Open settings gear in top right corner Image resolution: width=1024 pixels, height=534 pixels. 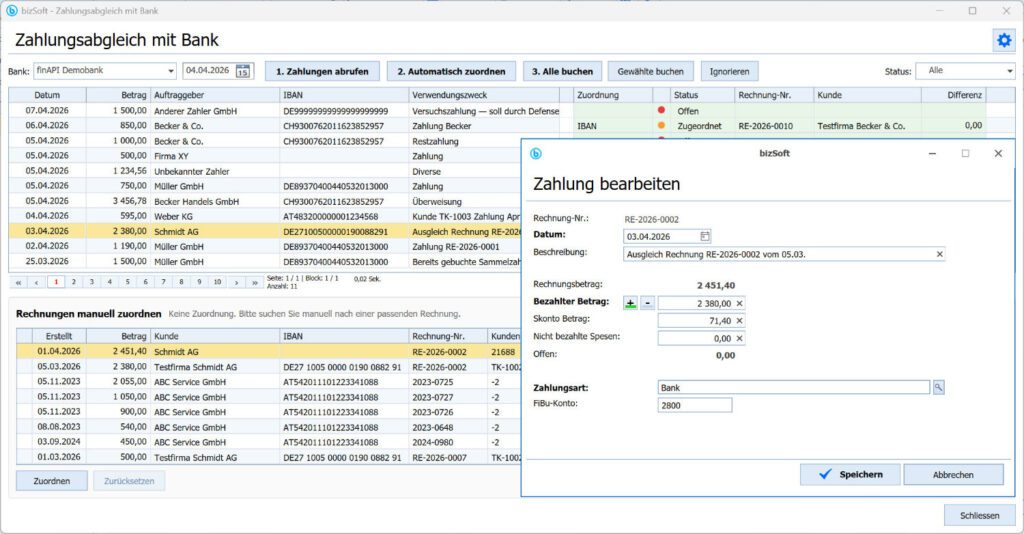[1004, 40]
